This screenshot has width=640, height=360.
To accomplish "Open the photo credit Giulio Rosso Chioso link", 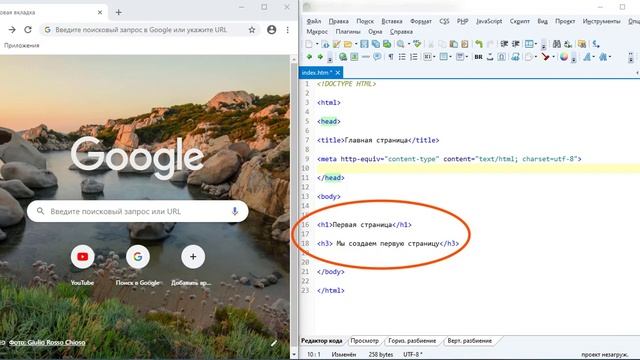I will click(x=47, y=342).
